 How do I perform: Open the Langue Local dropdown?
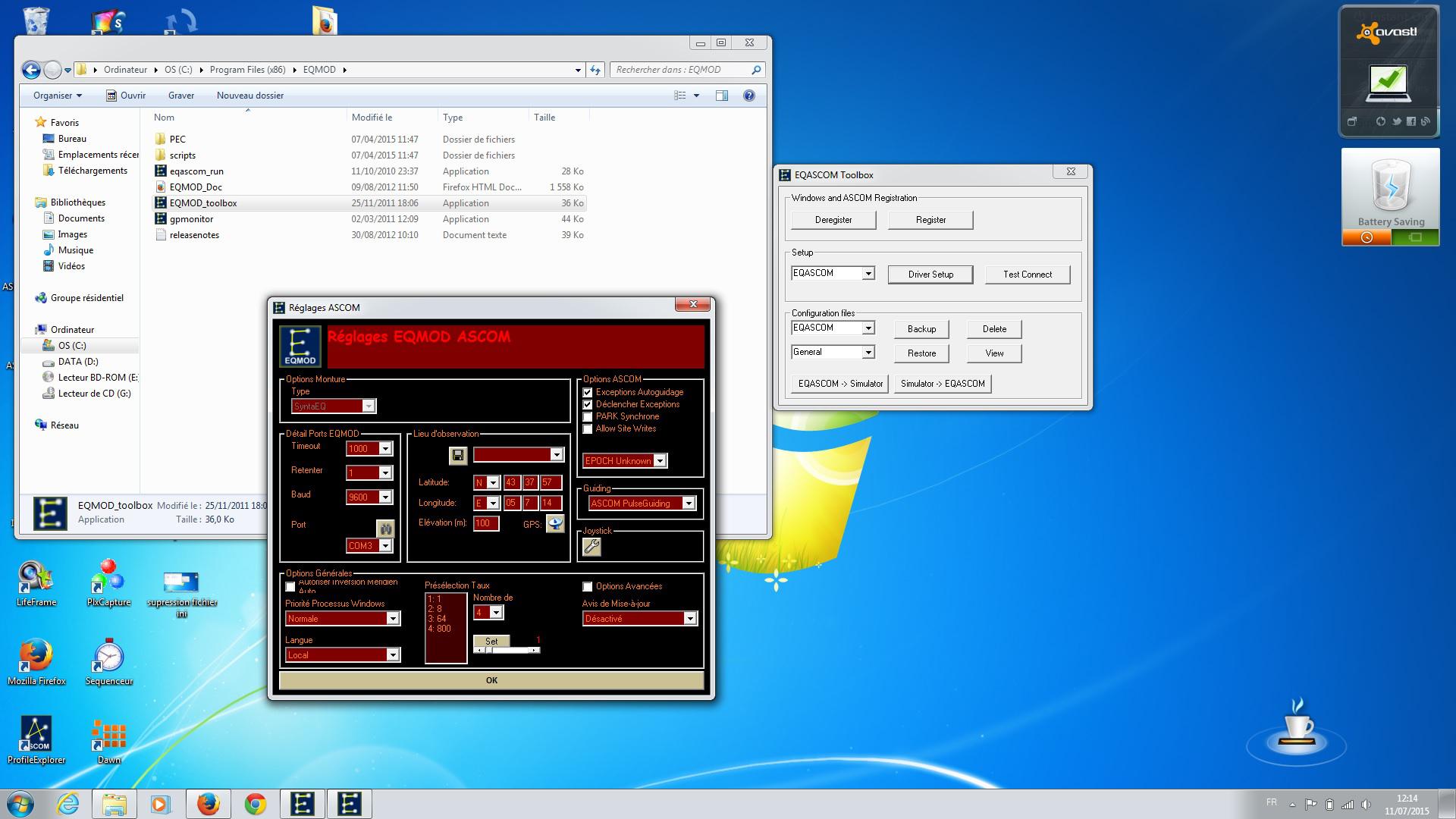click(393, 655)
